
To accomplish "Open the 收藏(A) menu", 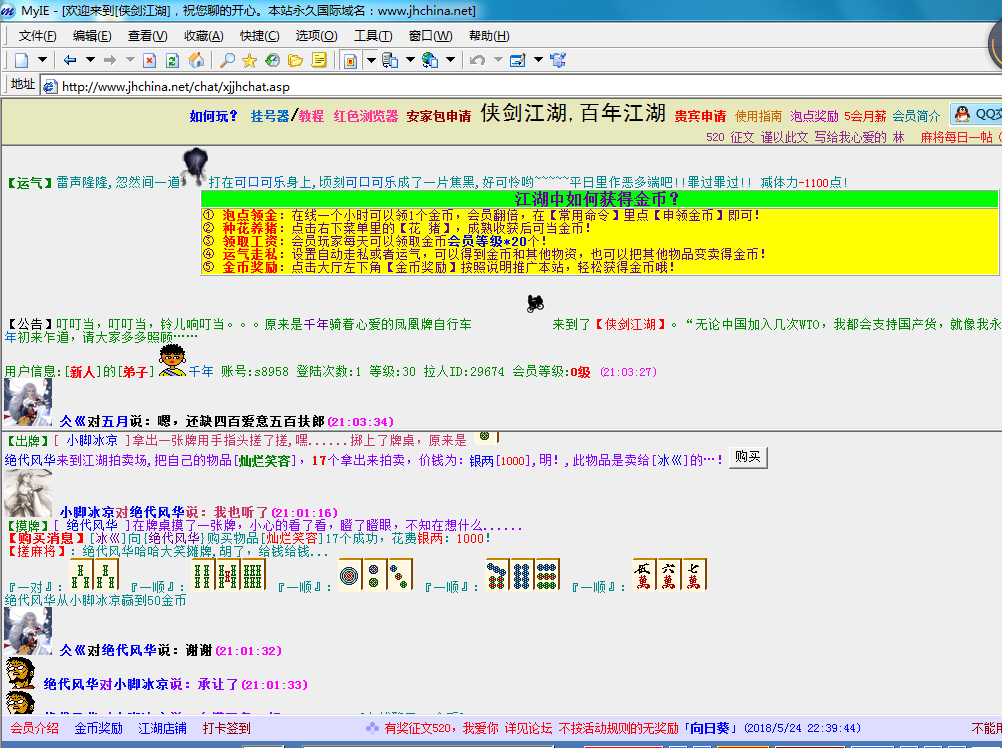I will (204, 36).
